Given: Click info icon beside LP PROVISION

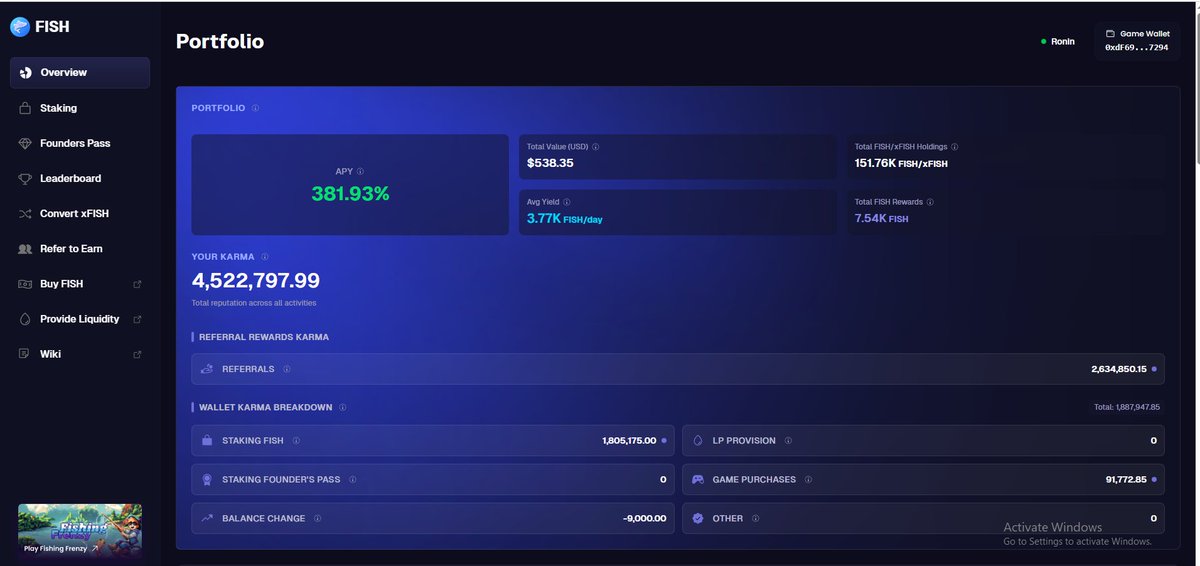Looking at the screenshot, I should pos(788,440).
